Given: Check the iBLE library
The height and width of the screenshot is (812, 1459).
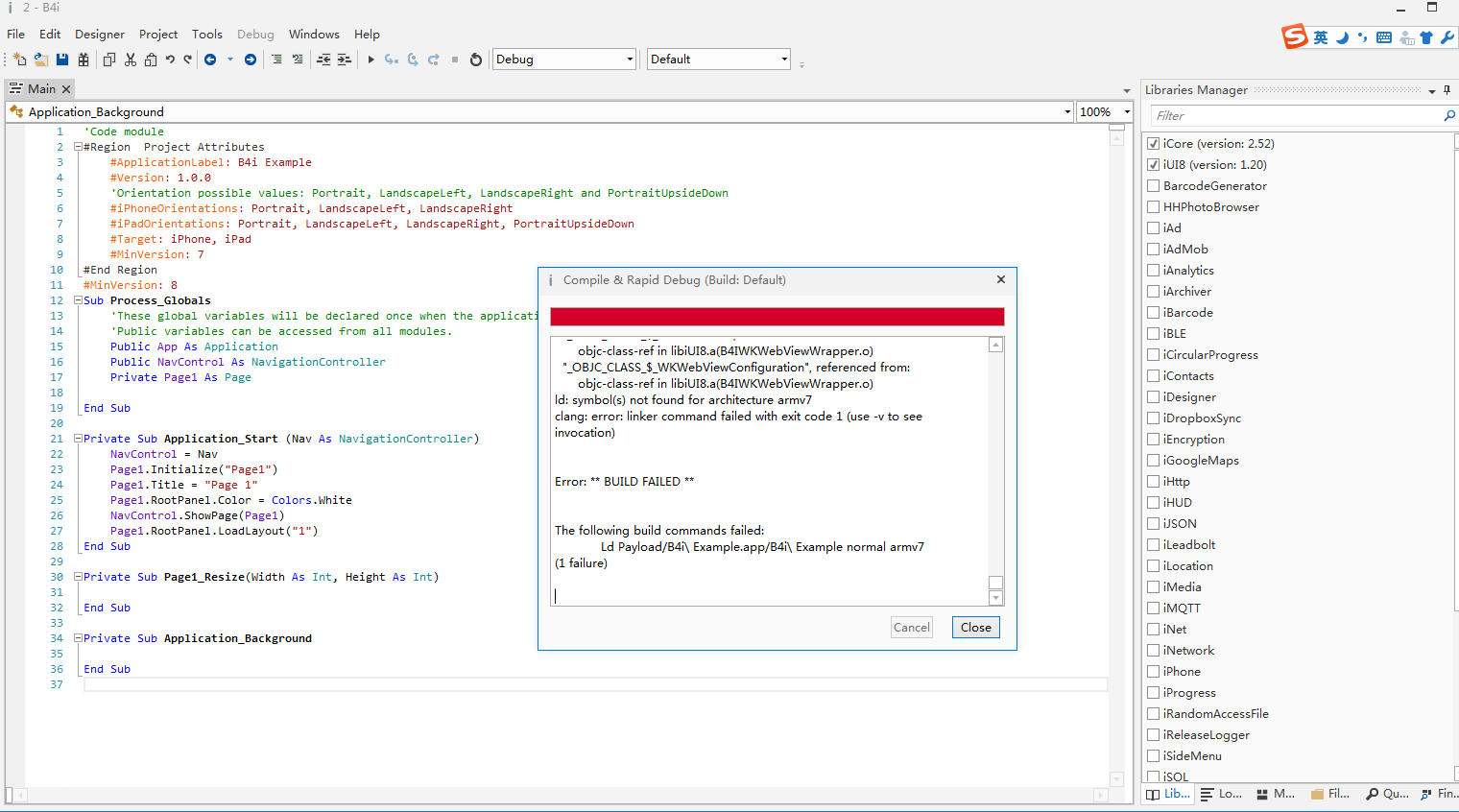Looking at the screenshot, I should 1154,334.
